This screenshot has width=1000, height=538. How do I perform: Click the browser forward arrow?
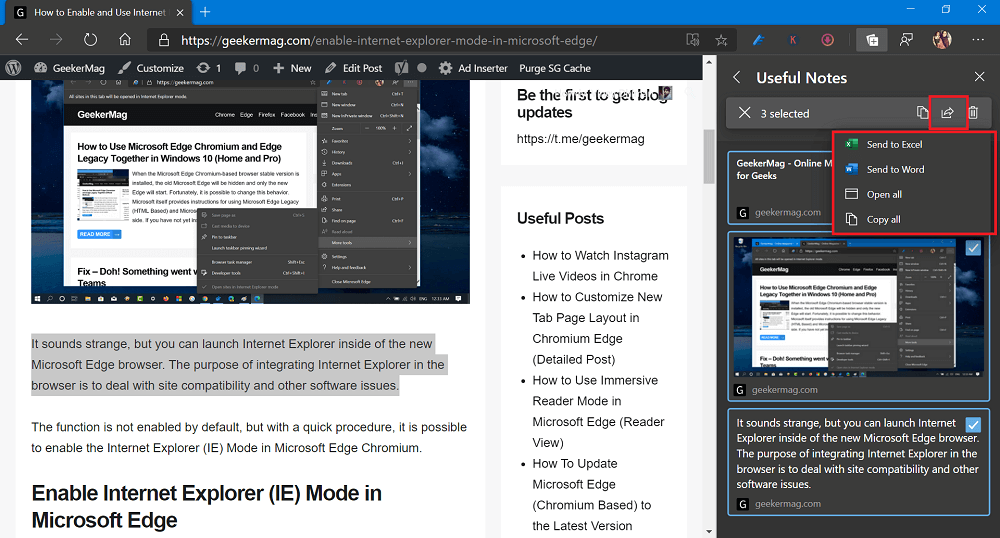tap(56, 40)
